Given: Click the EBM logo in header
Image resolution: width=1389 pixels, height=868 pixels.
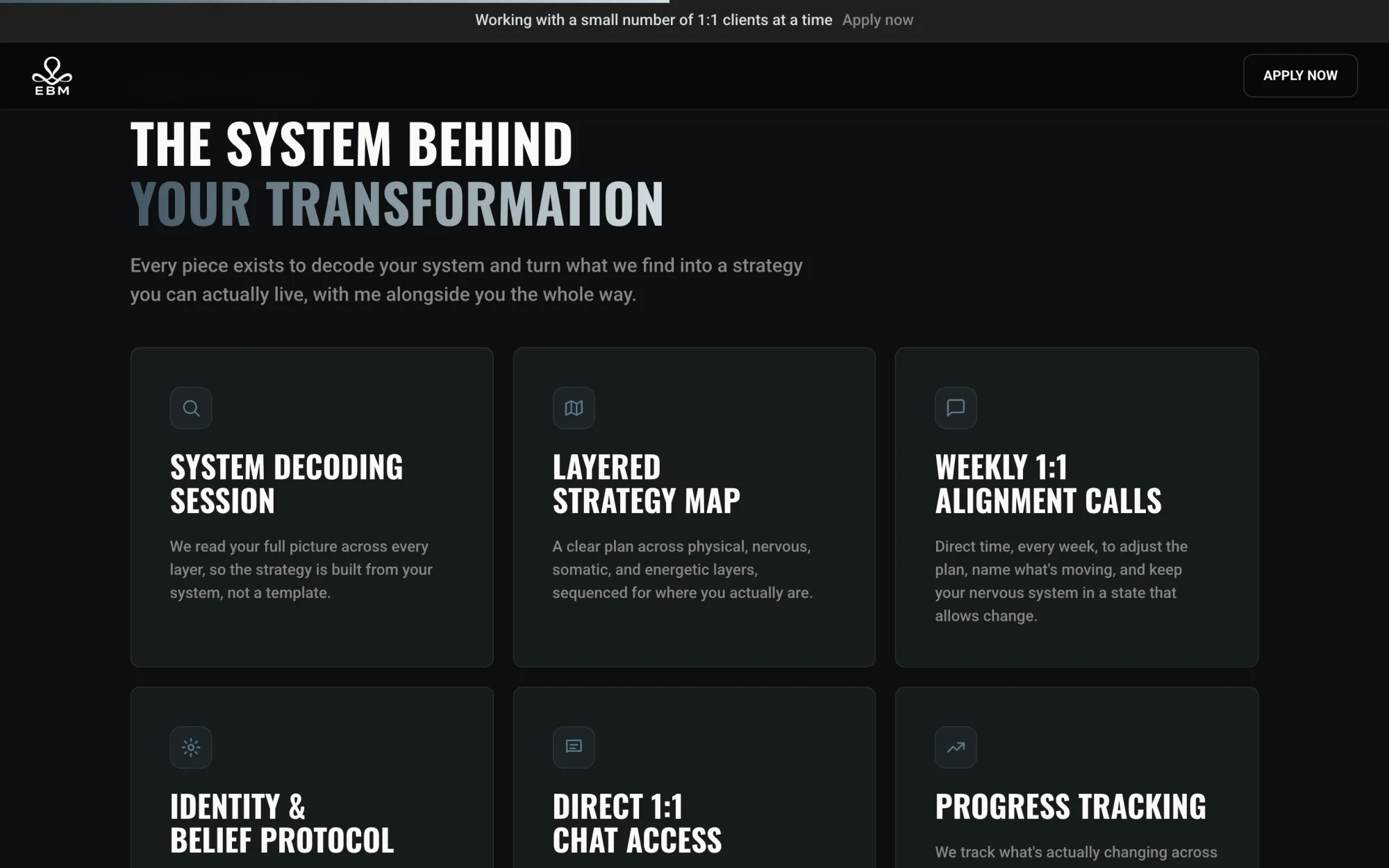Looking at the screenshot, I should (52, 76).
